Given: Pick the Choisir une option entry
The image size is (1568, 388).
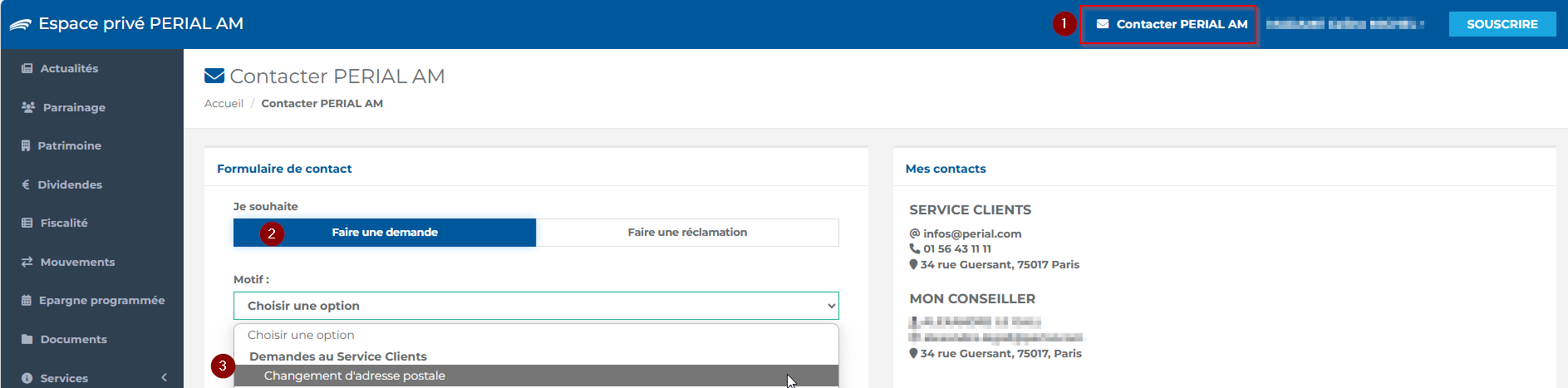Looking at the screenshot, I should coord(536,335).
